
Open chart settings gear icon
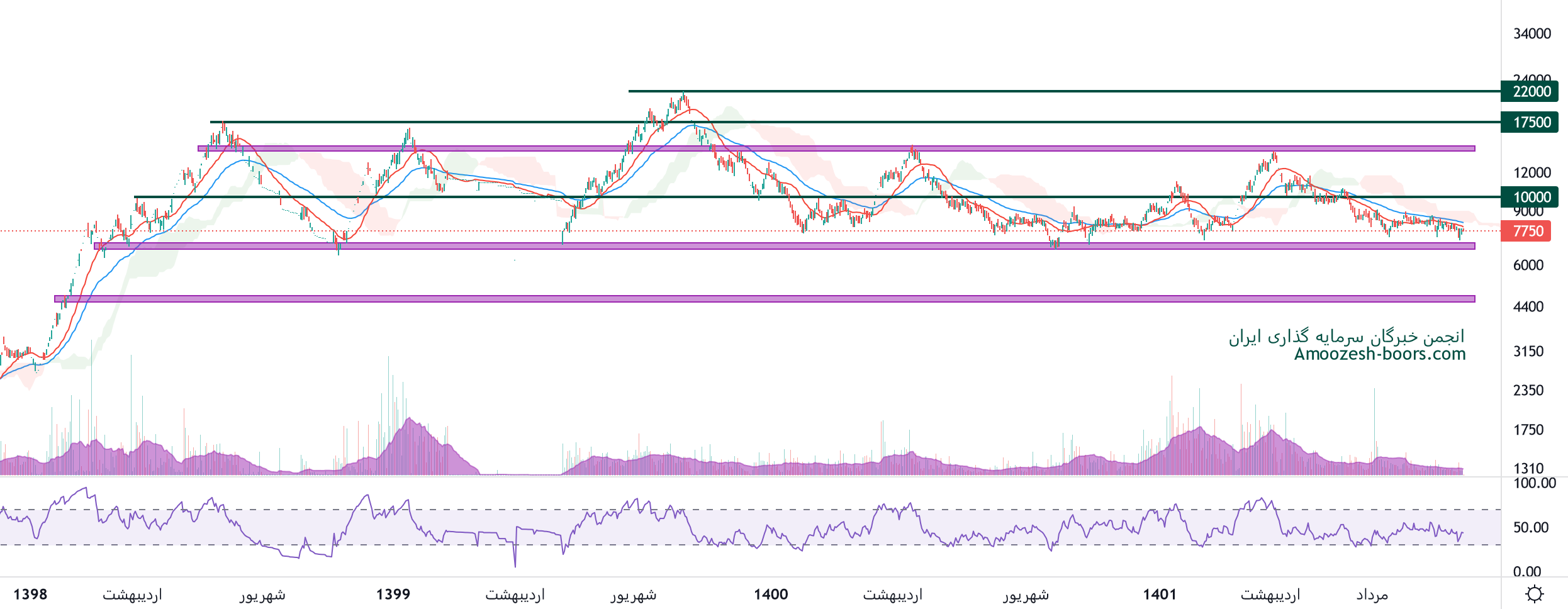pyautogui.click(x=1535, y=594)
